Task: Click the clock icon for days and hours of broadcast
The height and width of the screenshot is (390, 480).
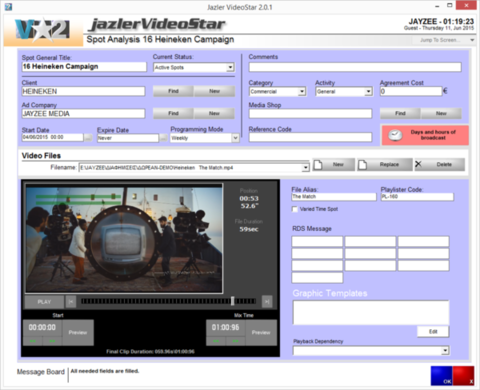Action: tap(395, 135)
